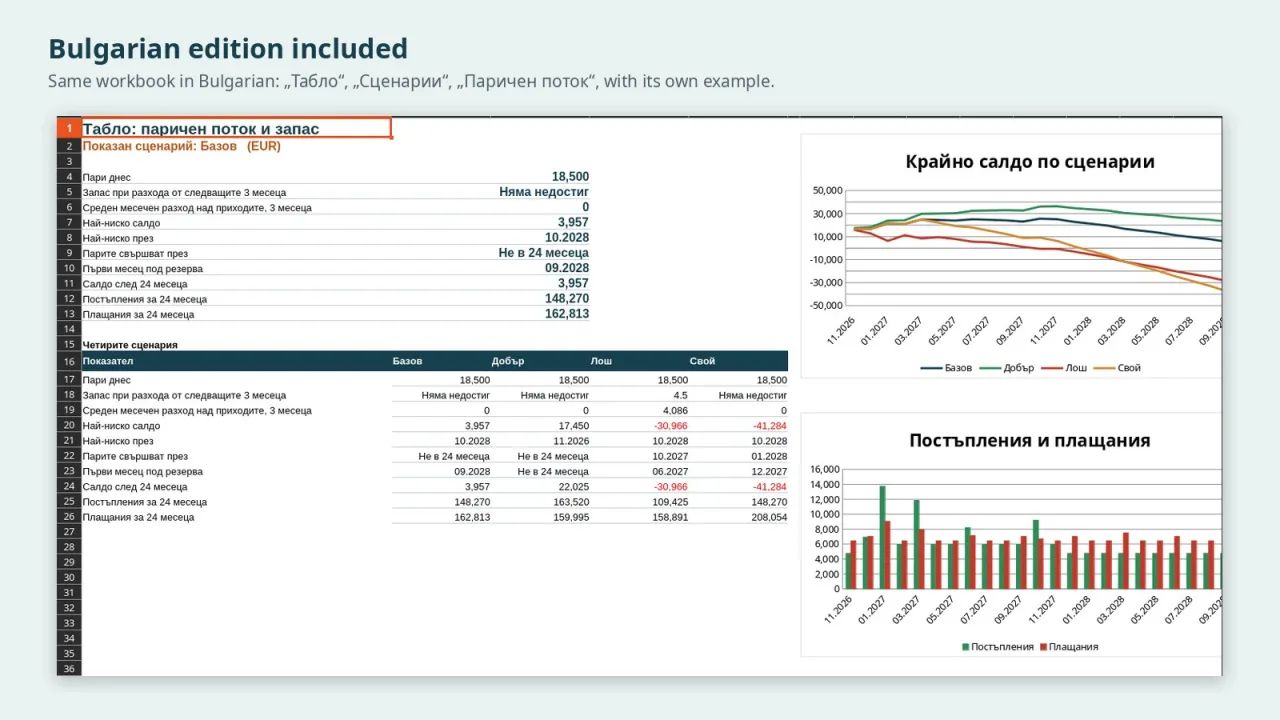1280x720 pixels.
Task: Select the bold "Няма недостиг" value in row 5
Action: tap(544, 192)
